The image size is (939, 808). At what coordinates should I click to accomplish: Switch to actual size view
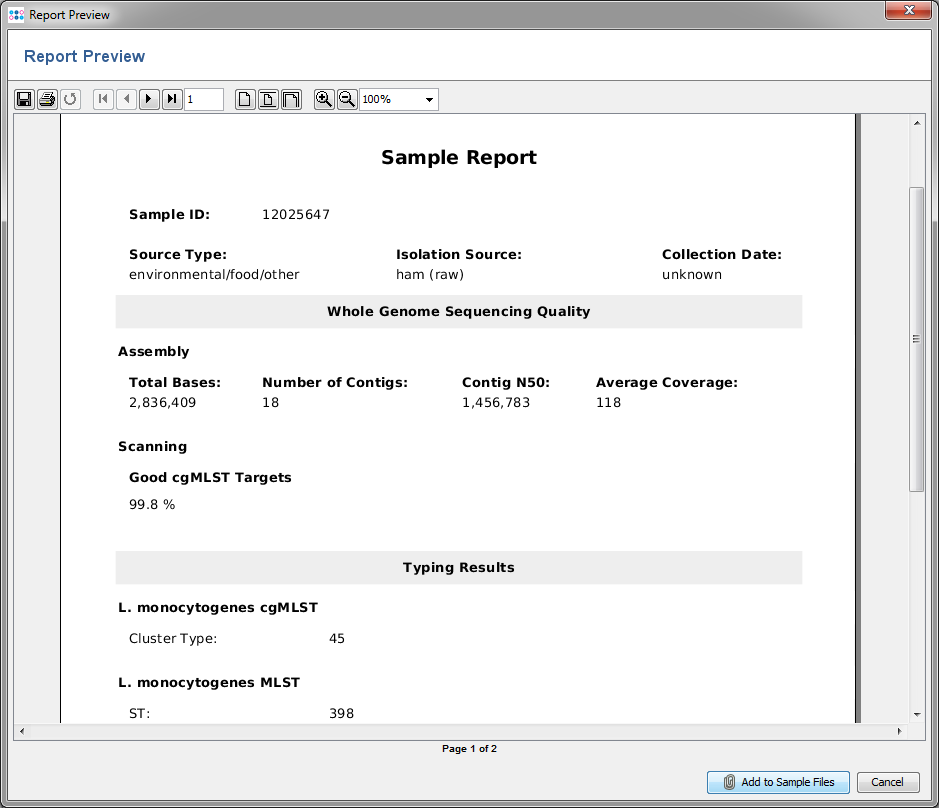(245, 99)
